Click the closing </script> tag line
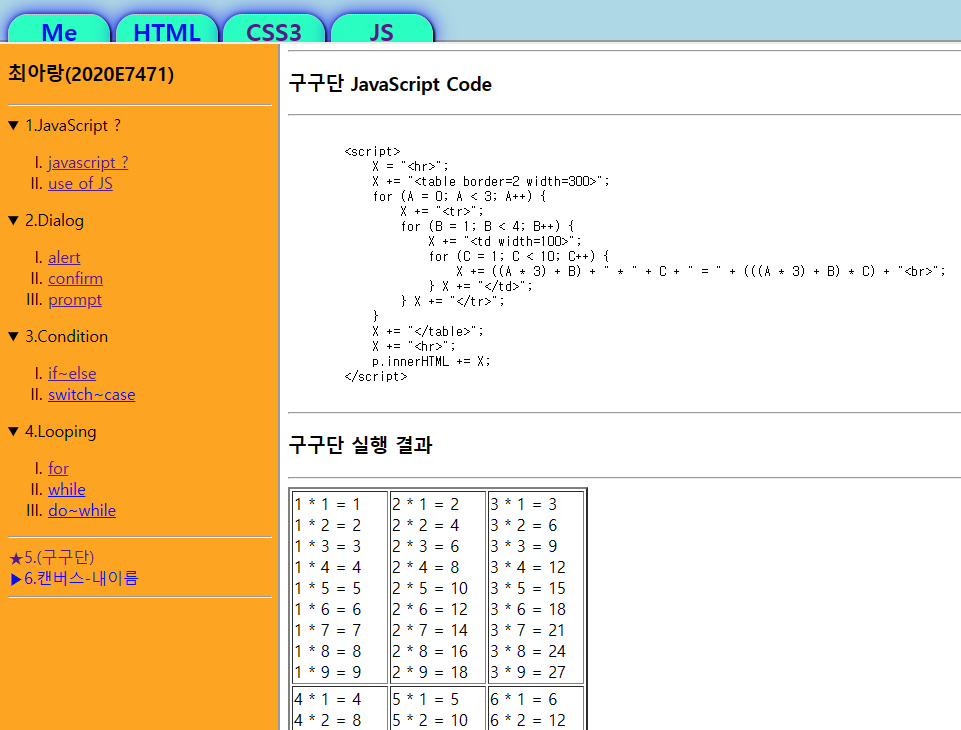 tap(376, 376)
